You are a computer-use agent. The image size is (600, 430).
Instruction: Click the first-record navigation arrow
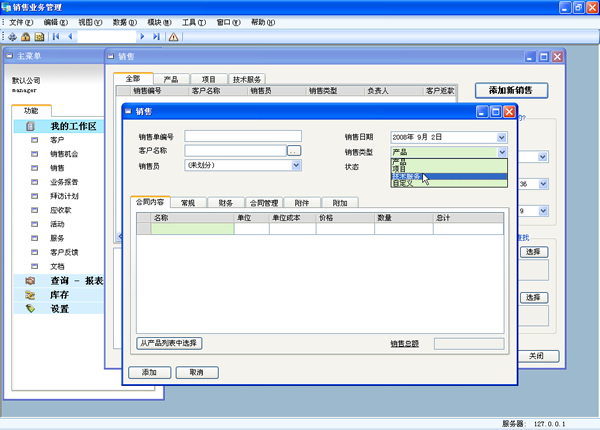coord(55,37)
